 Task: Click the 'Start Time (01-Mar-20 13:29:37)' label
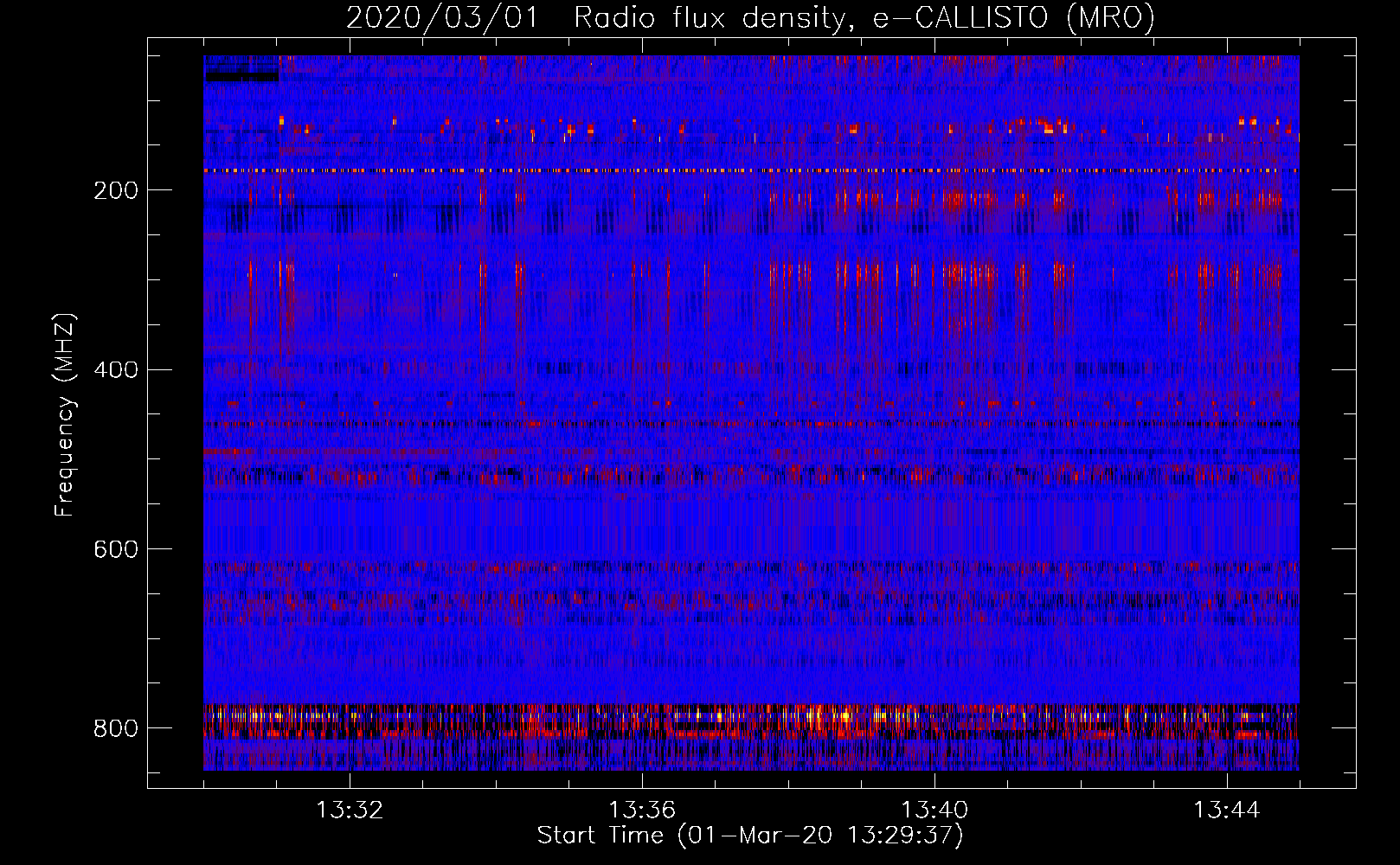click(750, 836)
